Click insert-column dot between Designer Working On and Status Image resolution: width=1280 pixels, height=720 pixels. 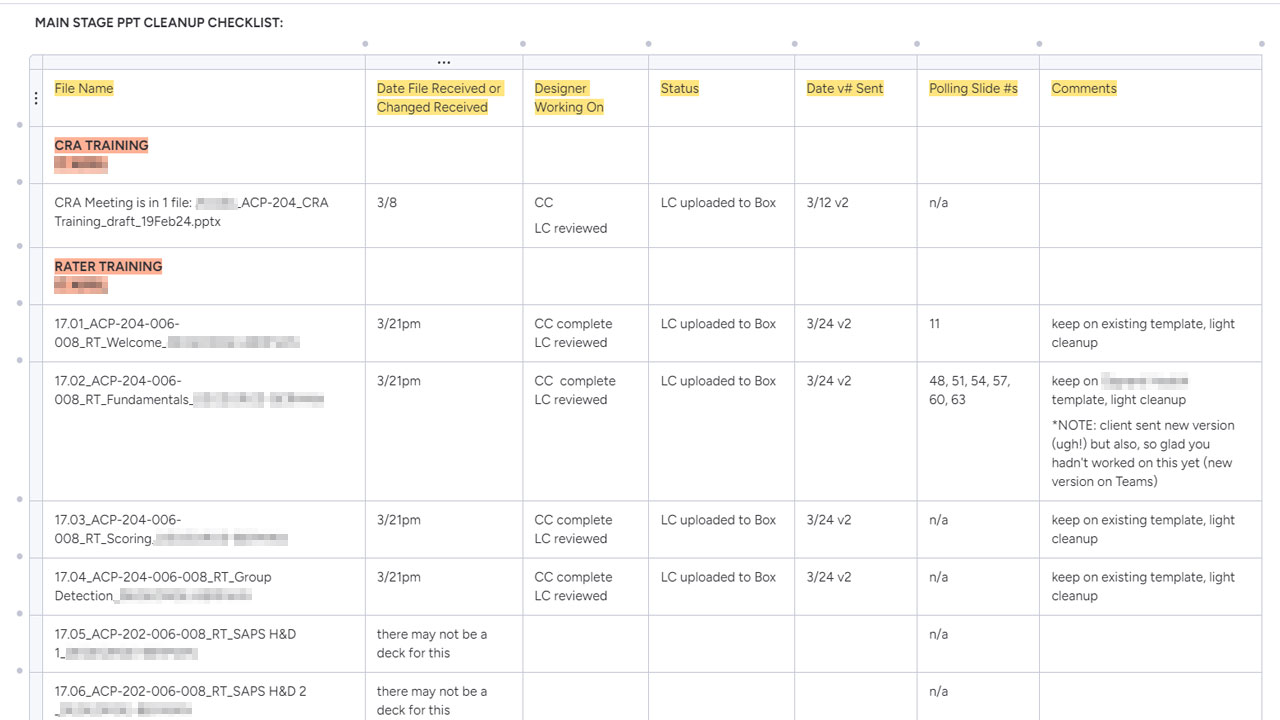point(648,44)
